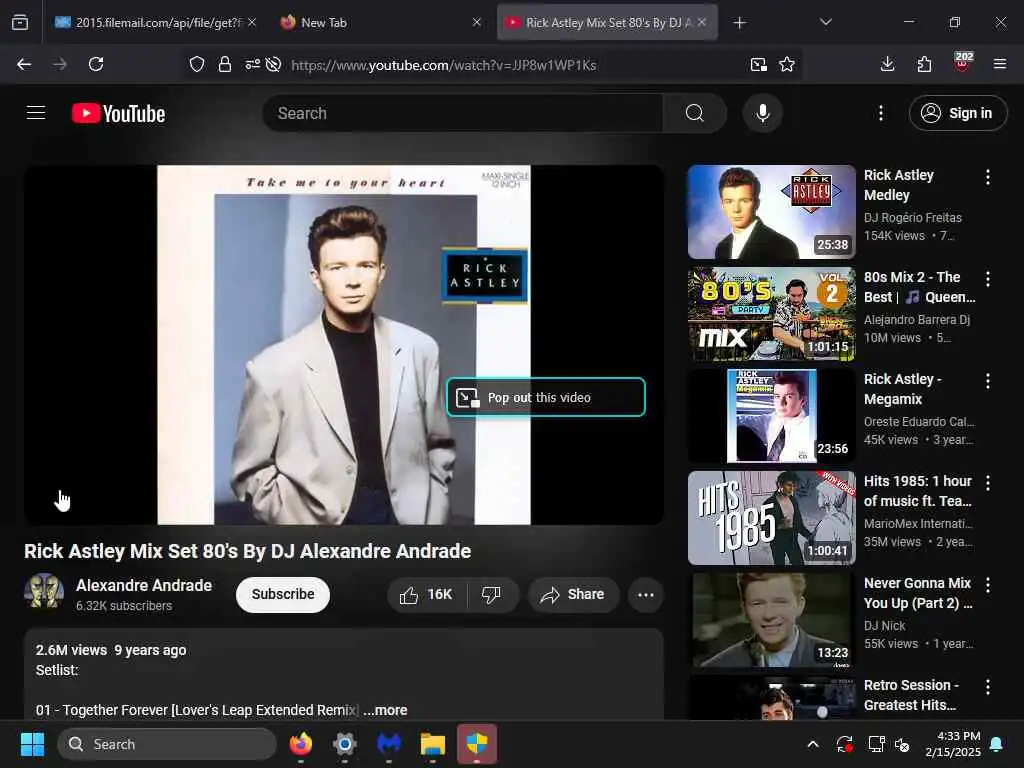Open a new browser tab with plus
This screenshot has width=1024, height=768.
(739, 23)
